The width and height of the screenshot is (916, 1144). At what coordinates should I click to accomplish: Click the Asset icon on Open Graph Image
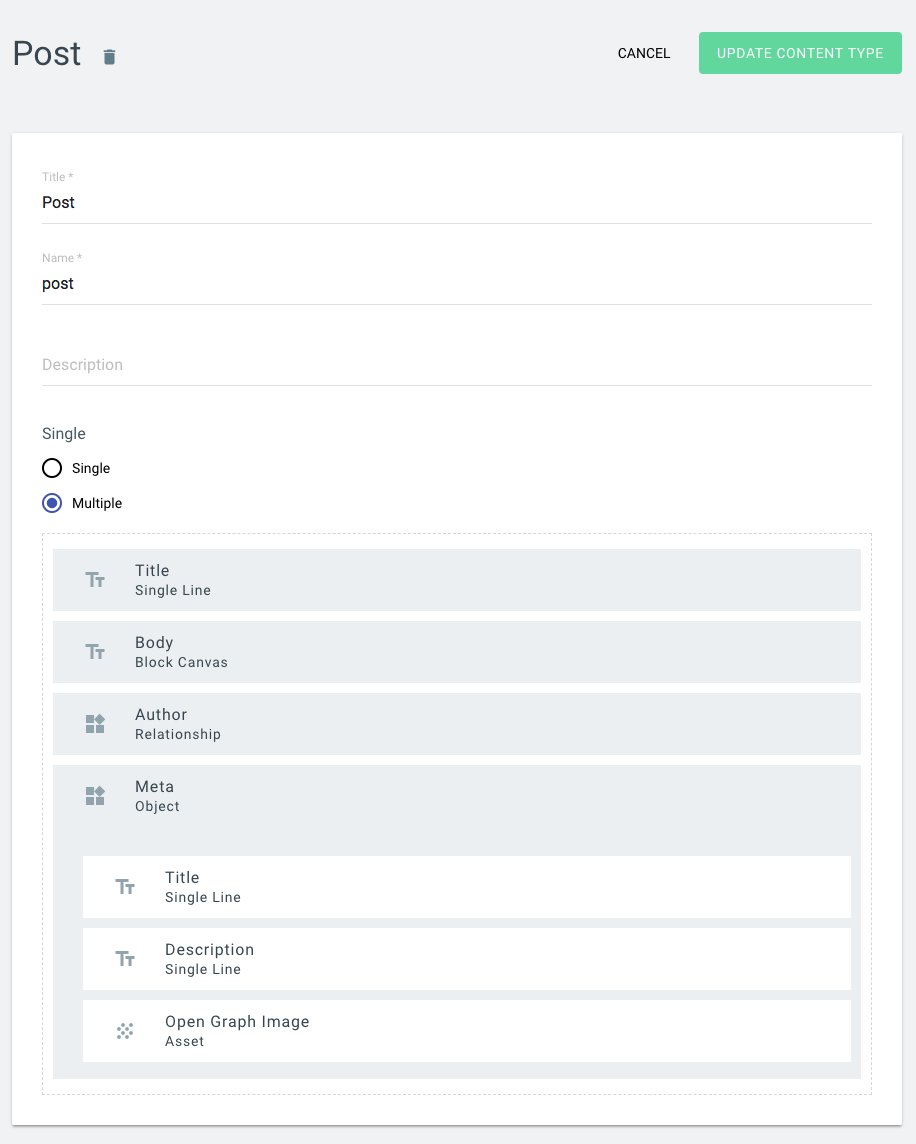click(125, 1030)
